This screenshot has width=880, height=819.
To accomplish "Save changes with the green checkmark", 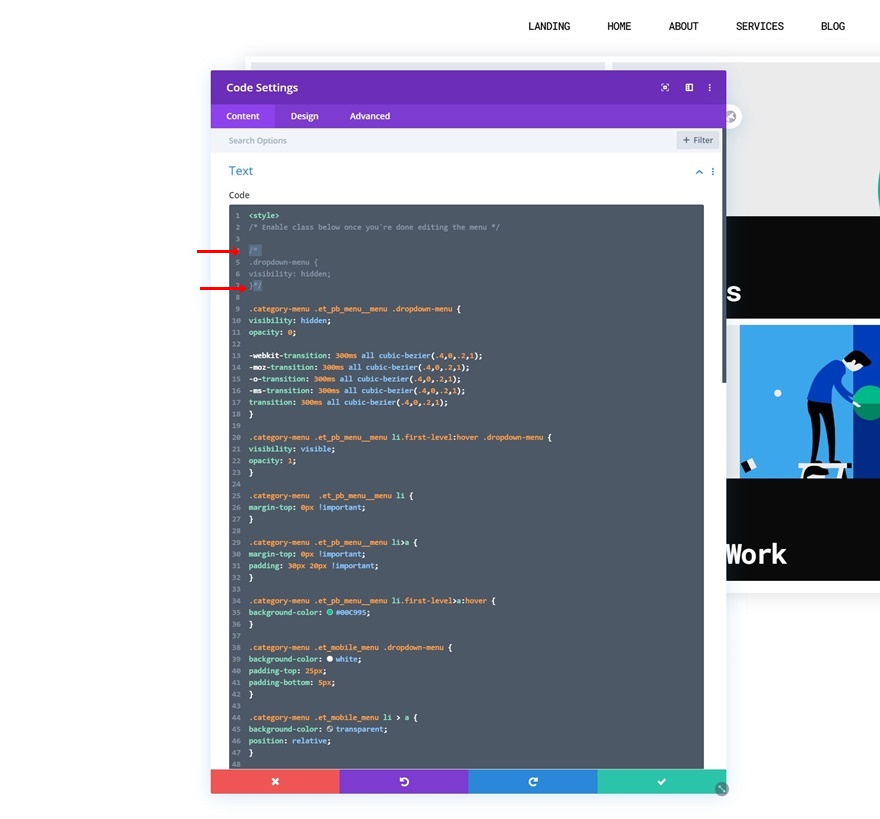I will (x=662, y=781).
